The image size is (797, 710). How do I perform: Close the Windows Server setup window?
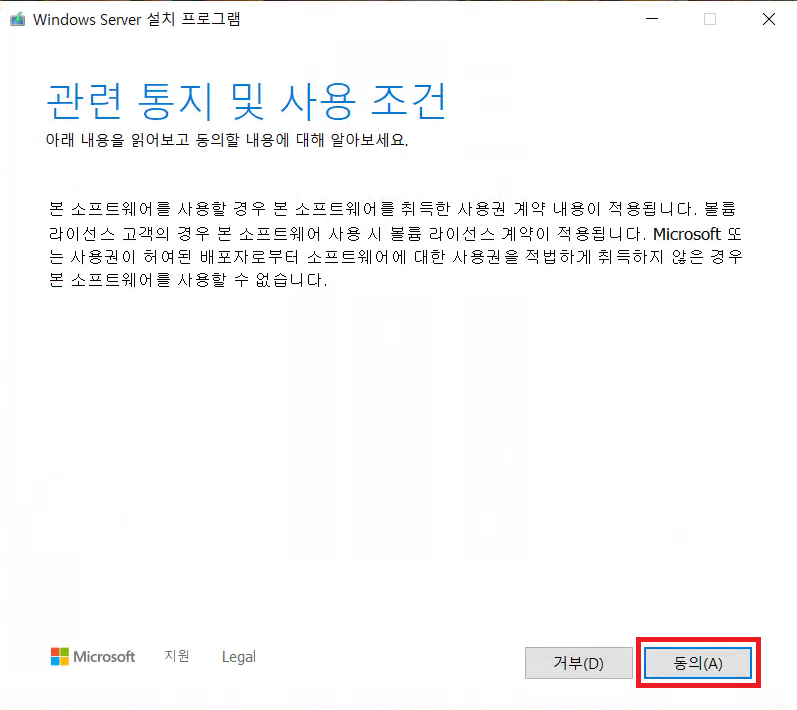pyautogui.click(x=769, y=19)
